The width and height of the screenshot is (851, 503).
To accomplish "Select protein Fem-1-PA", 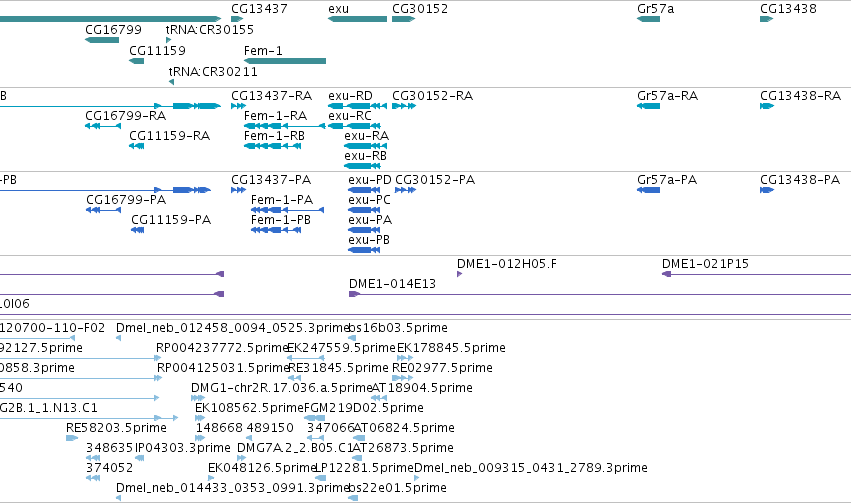I will pyautogui.click(x=282, y=200).
